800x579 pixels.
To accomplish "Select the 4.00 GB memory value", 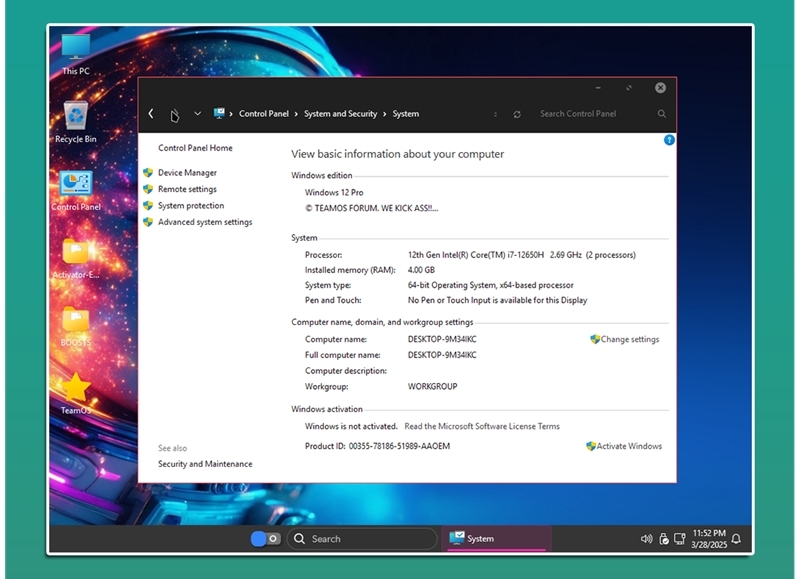I will 421,270.
